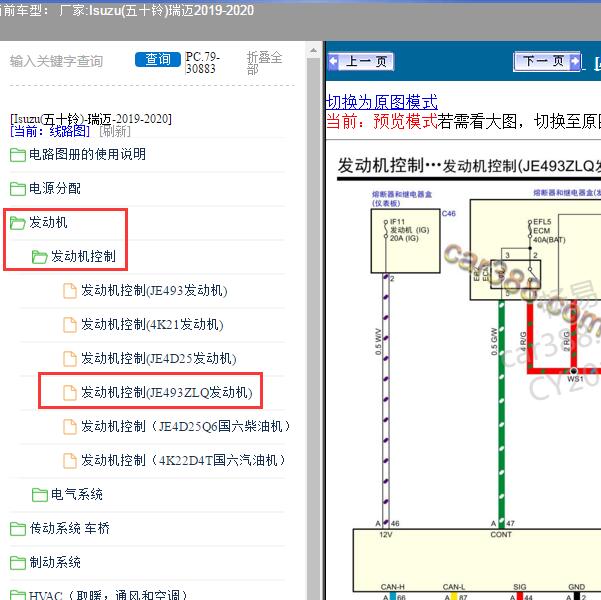Screen dimensions: 601x600
Task: Open the 切换为原图模式 link
Action: (382, 102)
